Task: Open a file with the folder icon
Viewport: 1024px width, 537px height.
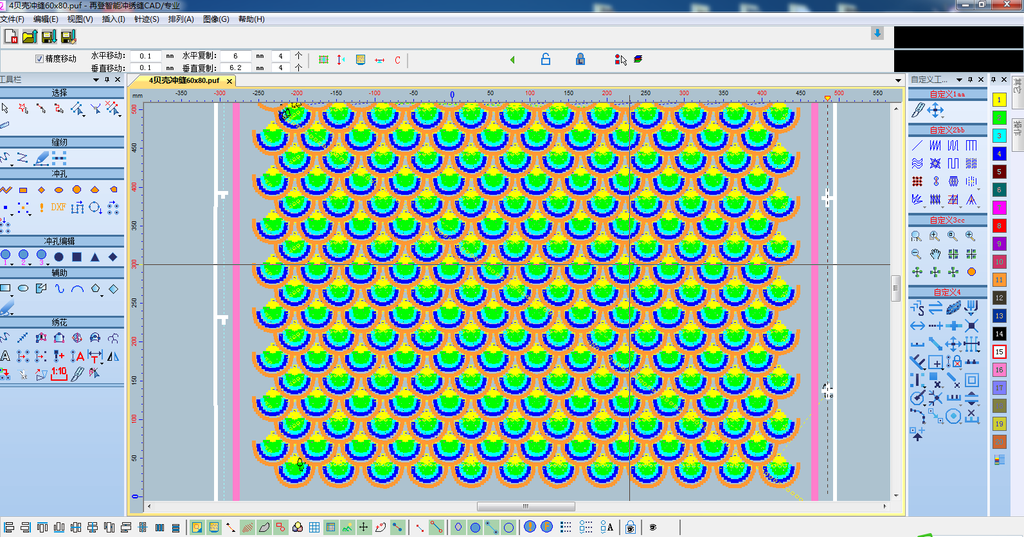Action: [x=29, y=37]
